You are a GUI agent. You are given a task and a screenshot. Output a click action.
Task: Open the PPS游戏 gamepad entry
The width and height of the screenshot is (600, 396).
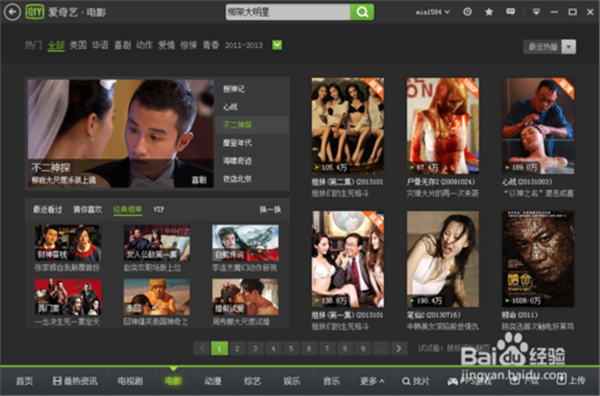[x=470, y=381]
